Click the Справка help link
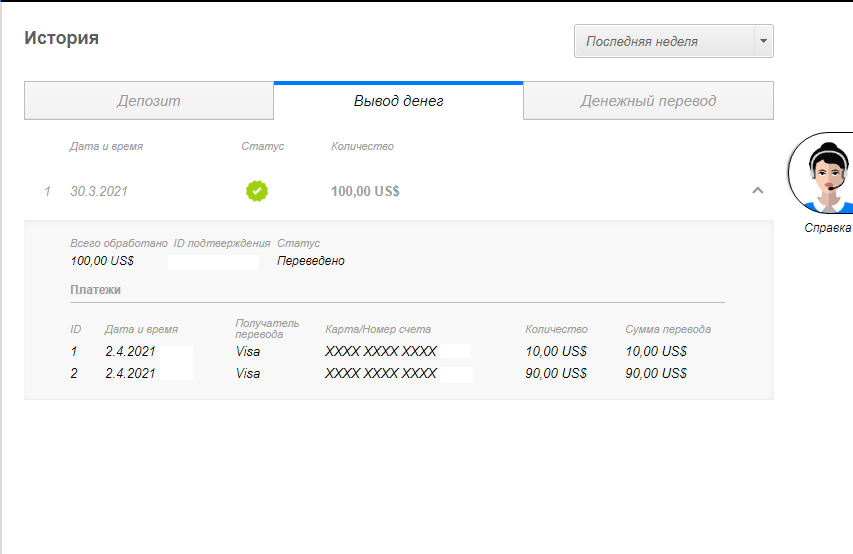 pos(827,227)
